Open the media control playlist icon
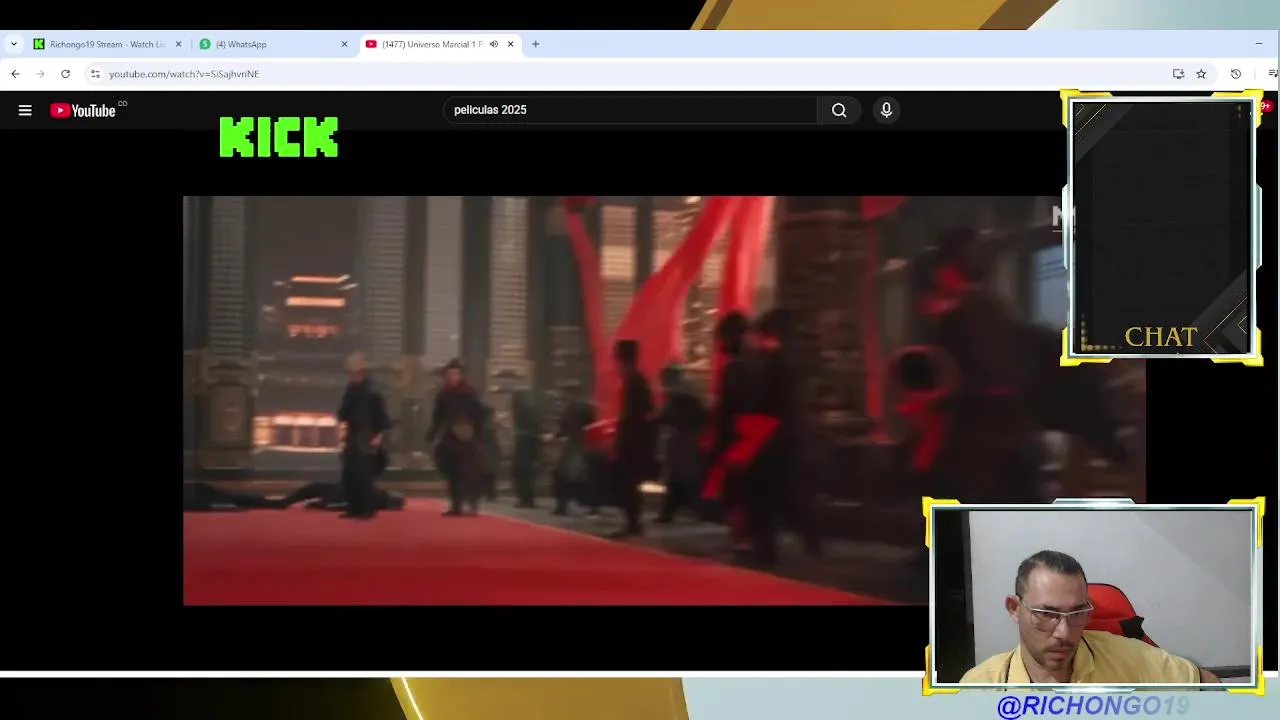 [1272, 74]
